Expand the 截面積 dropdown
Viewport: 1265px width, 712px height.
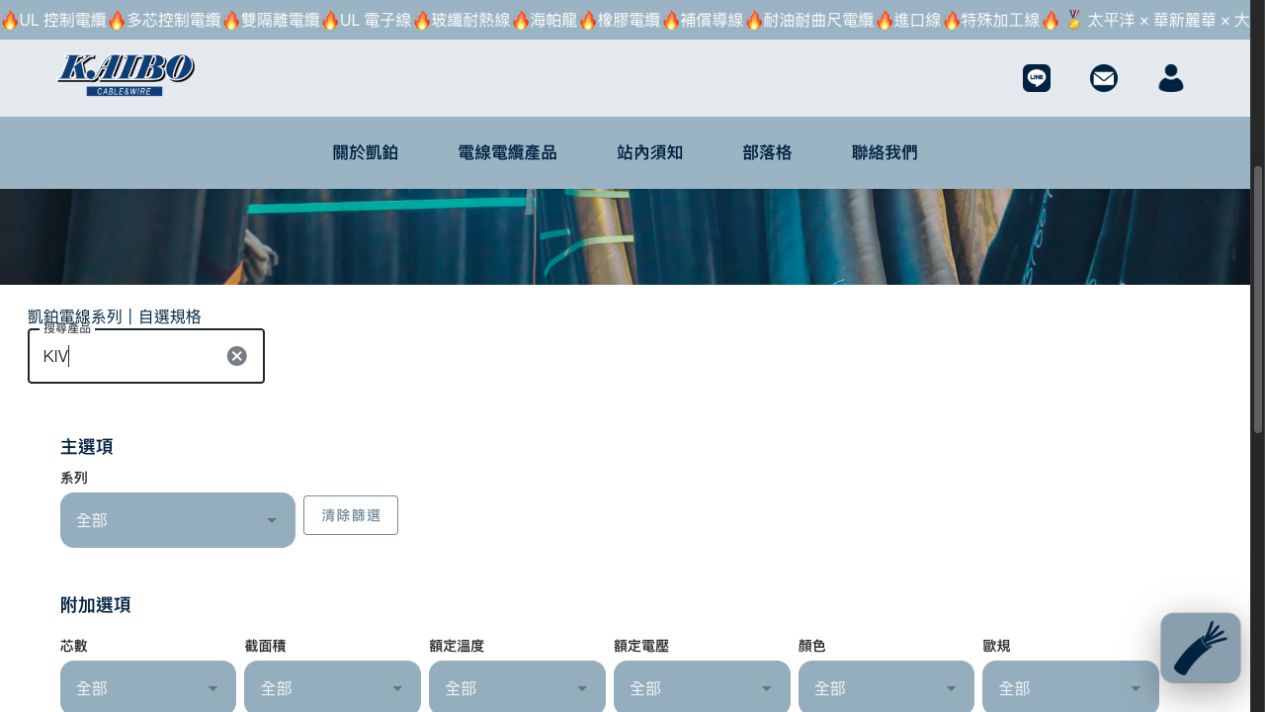pos(332,687)
